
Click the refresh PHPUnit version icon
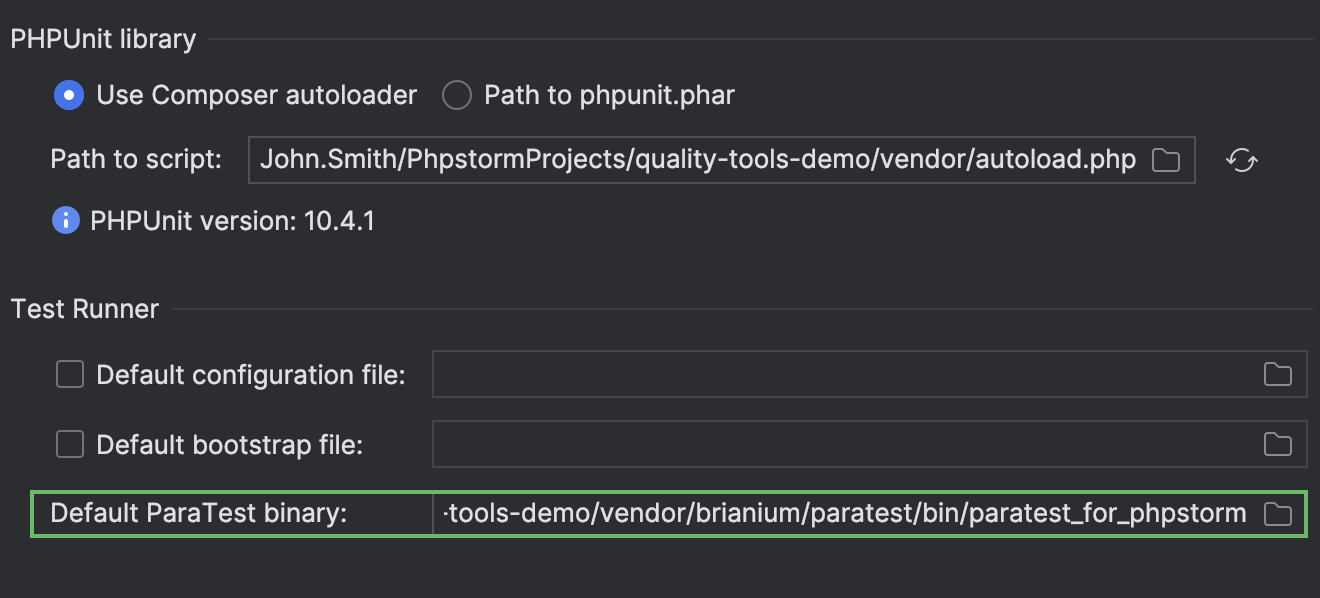1241,160
